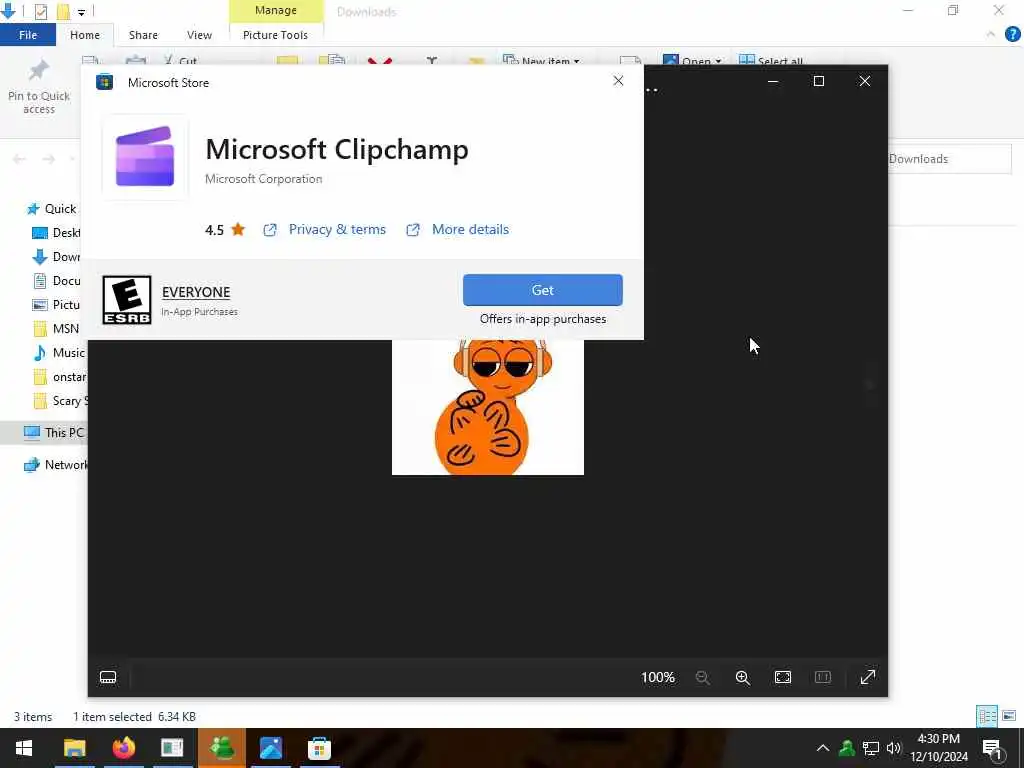Click the 100% zoom level in Photos
Image resolution: width=1024 pixels, height=768 pixels.
[658, 677]
